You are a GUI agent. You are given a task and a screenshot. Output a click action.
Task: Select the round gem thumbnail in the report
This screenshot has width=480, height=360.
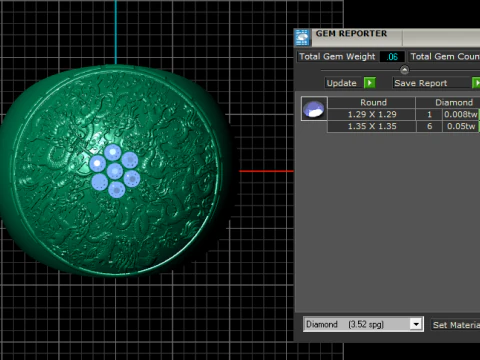coord(314,109)
